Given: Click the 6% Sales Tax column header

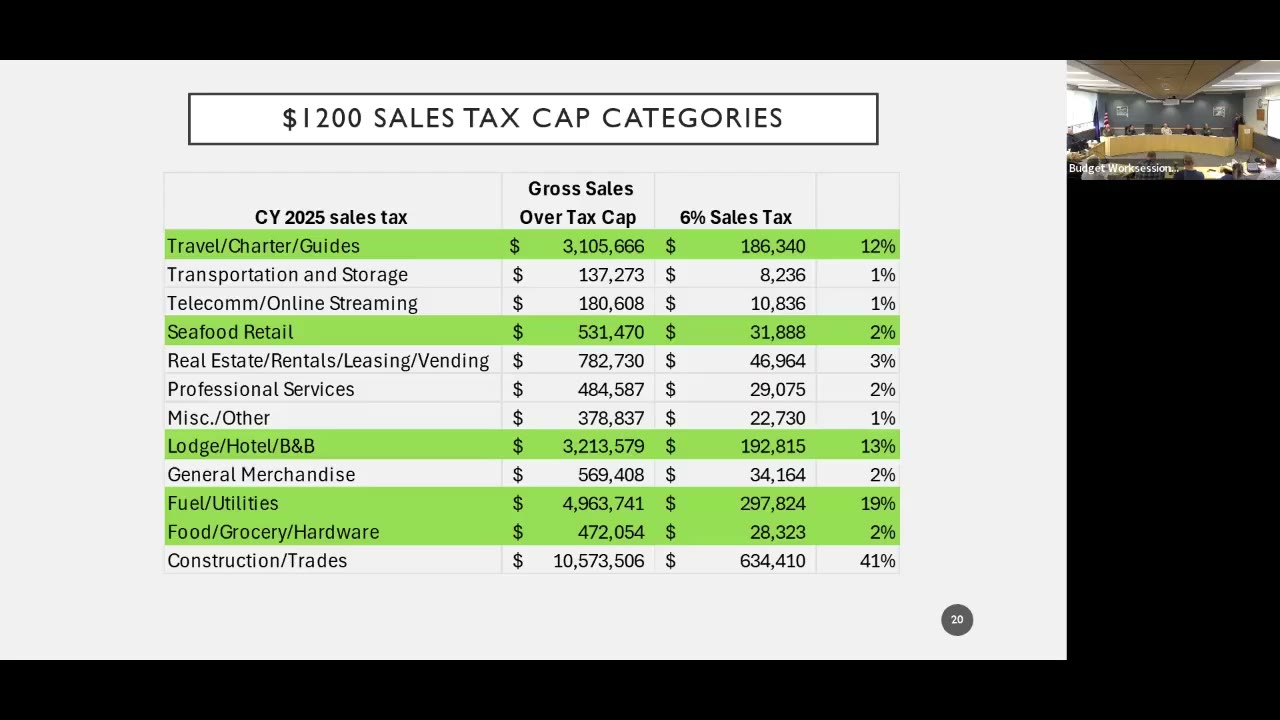Looking at the screenshot, I should pos(736,217).
